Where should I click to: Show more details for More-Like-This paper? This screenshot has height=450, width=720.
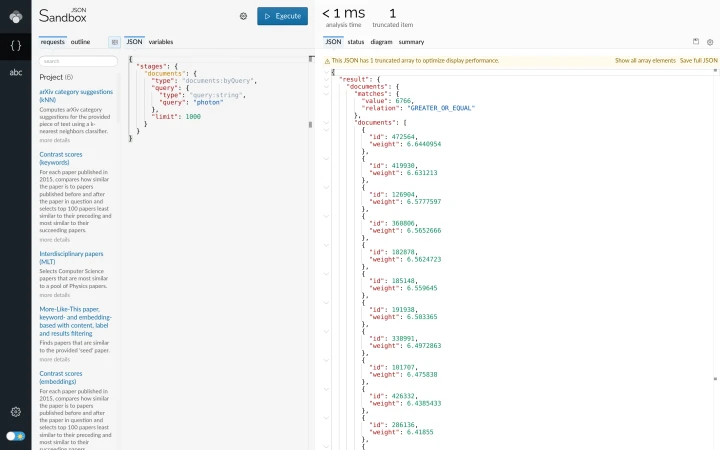(54, 359)
